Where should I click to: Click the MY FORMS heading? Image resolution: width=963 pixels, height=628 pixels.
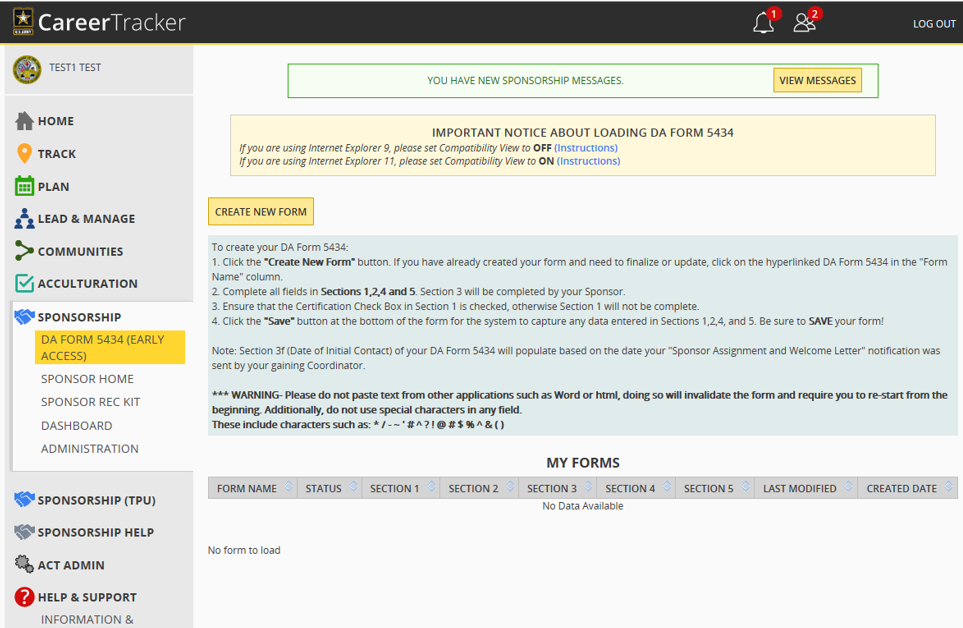tap(583, 463)
